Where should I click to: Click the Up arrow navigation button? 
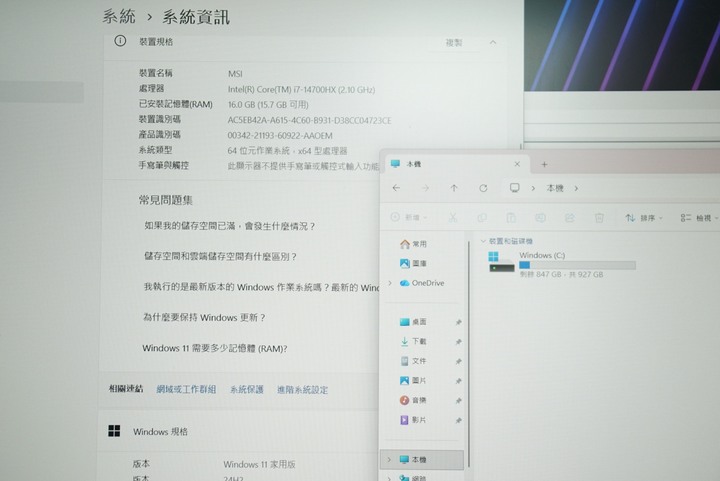(x=454, y=188)
